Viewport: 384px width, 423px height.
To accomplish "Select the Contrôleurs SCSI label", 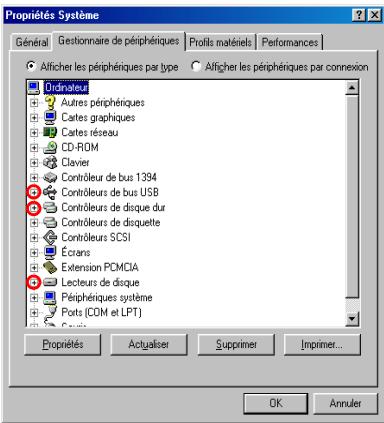I will coord(96,237).
